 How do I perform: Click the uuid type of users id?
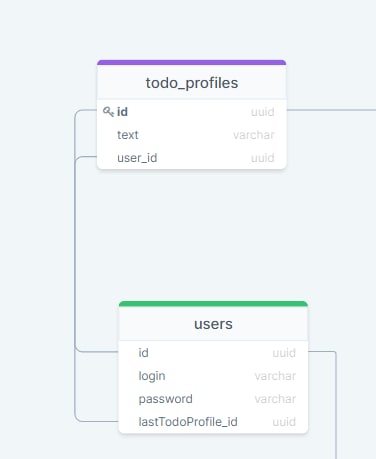pos(284,353)
